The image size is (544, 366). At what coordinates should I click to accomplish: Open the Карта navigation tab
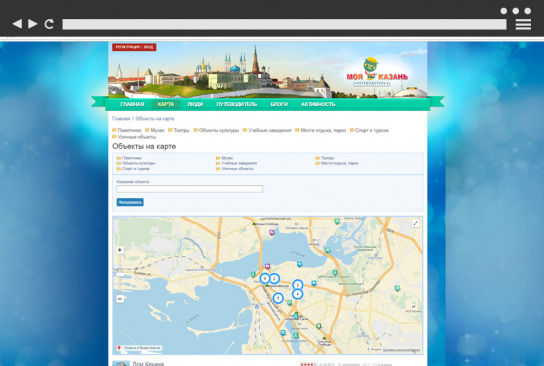click(166, 104)
